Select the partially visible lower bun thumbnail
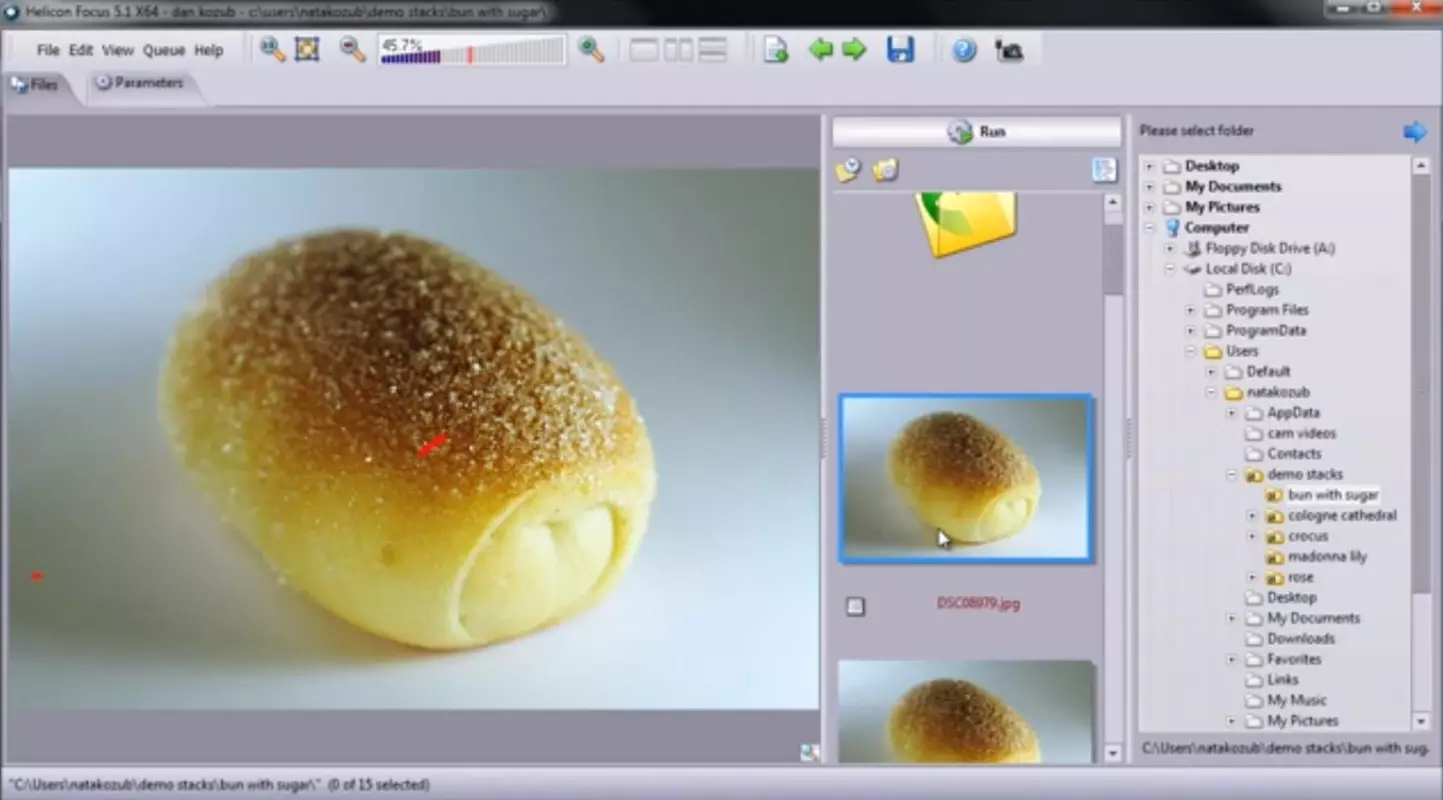 pyautogui.click(x=966, y=711)
